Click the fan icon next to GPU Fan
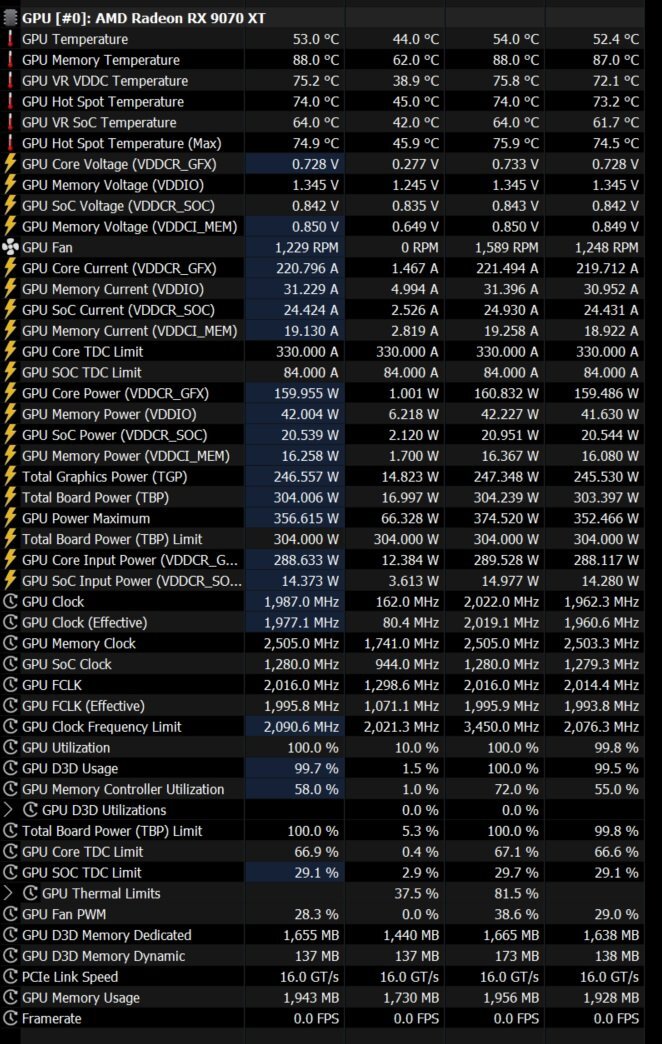 click(x=10, y=248)
